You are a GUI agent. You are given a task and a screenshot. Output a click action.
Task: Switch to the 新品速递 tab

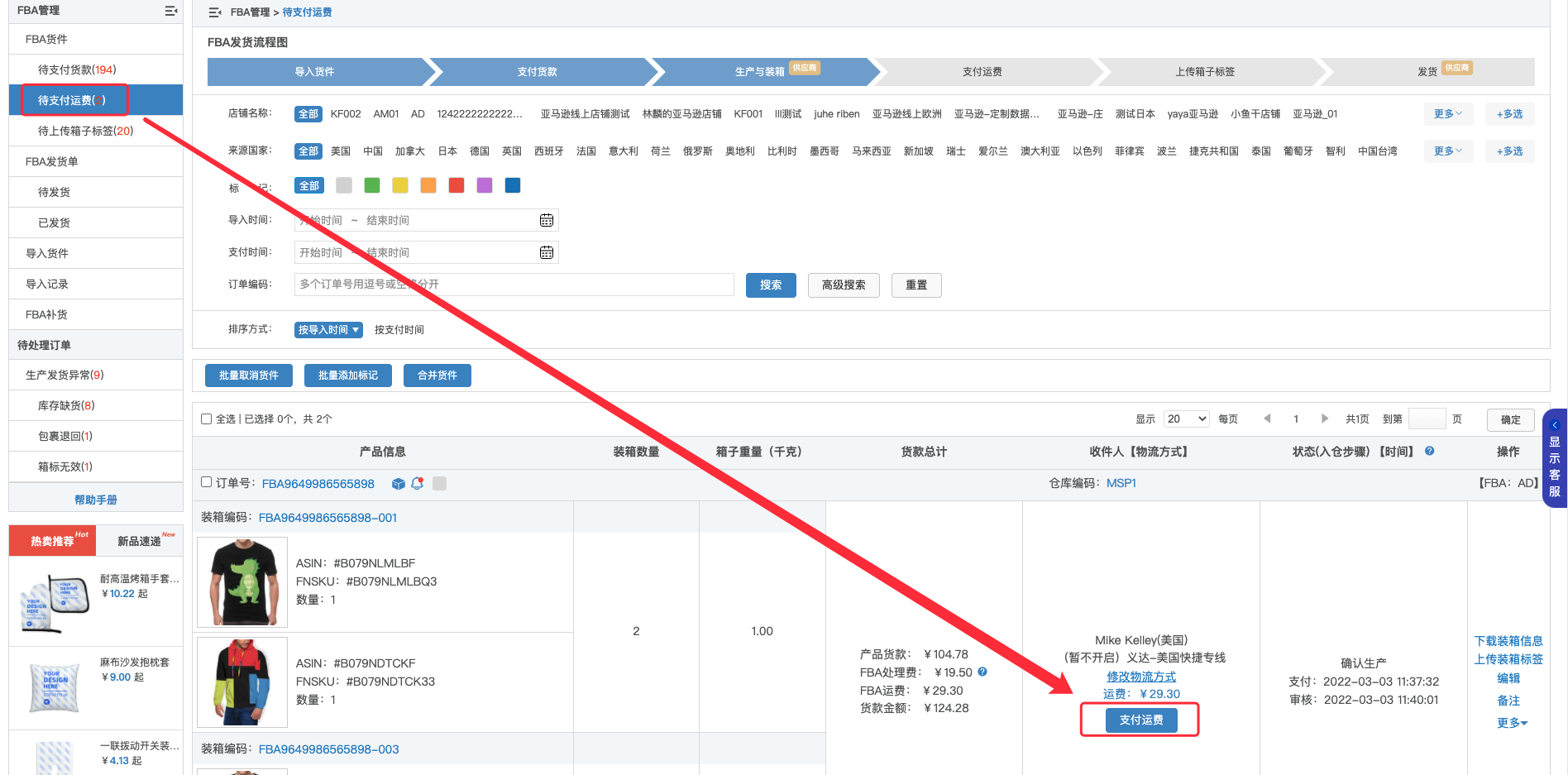tap(139, 541)
